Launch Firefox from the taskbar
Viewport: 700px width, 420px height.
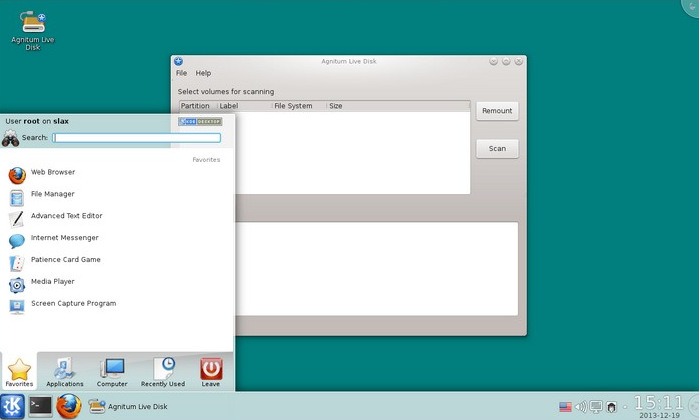(69, 406)
